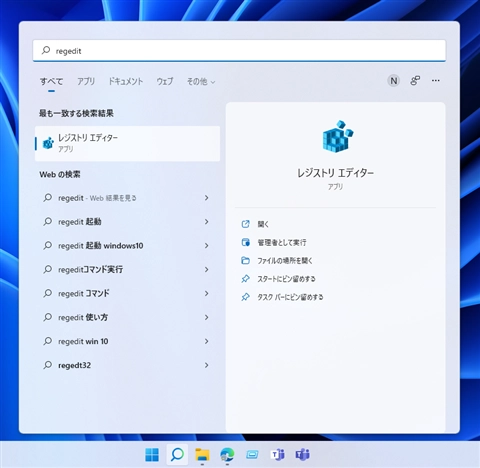Image resolution: width=480 pixels, height=468 pixels.
Task: Click ファイルの場所を開く action
Action: coord(285,261)
